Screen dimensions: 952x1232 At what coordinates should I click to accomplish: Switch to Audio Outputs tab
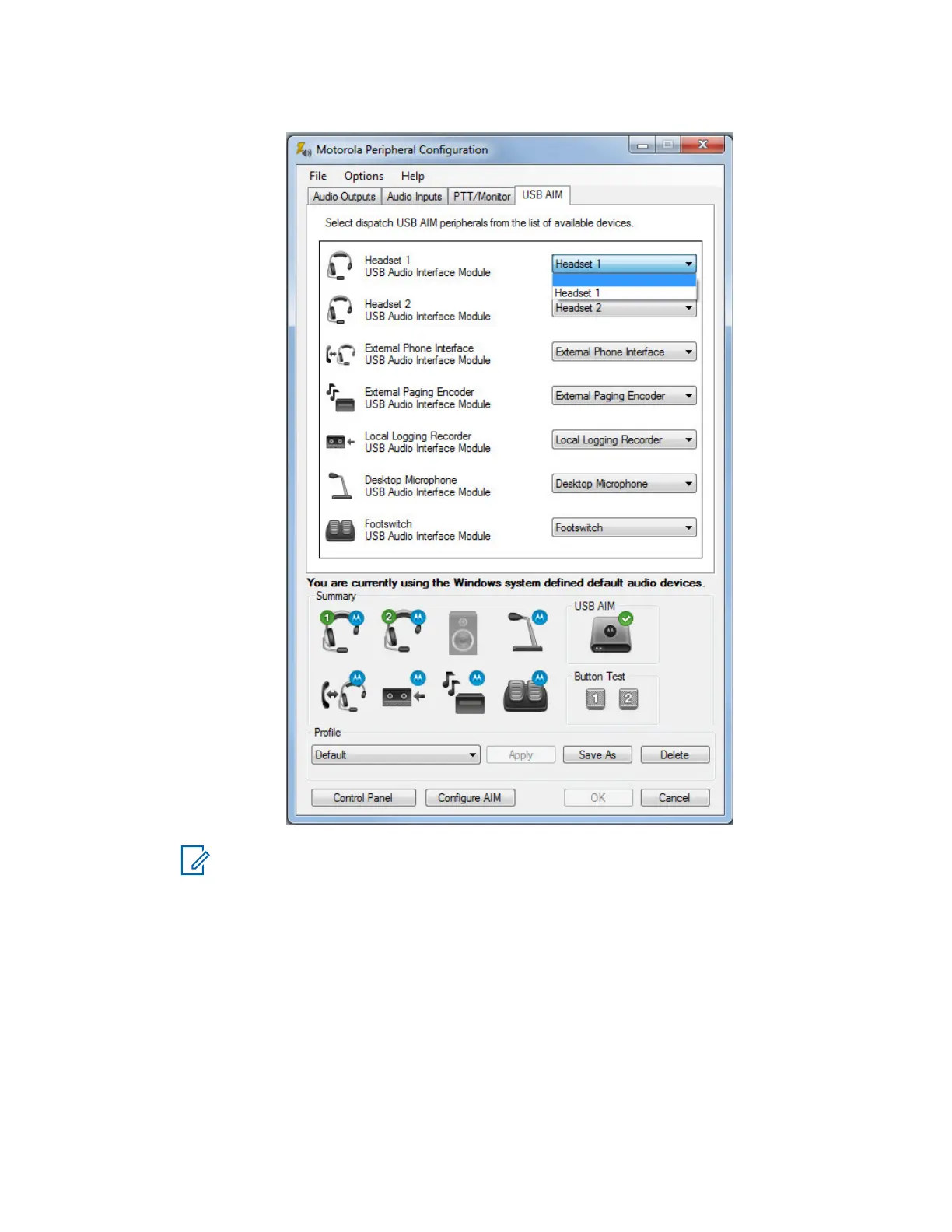click(344, 197)
